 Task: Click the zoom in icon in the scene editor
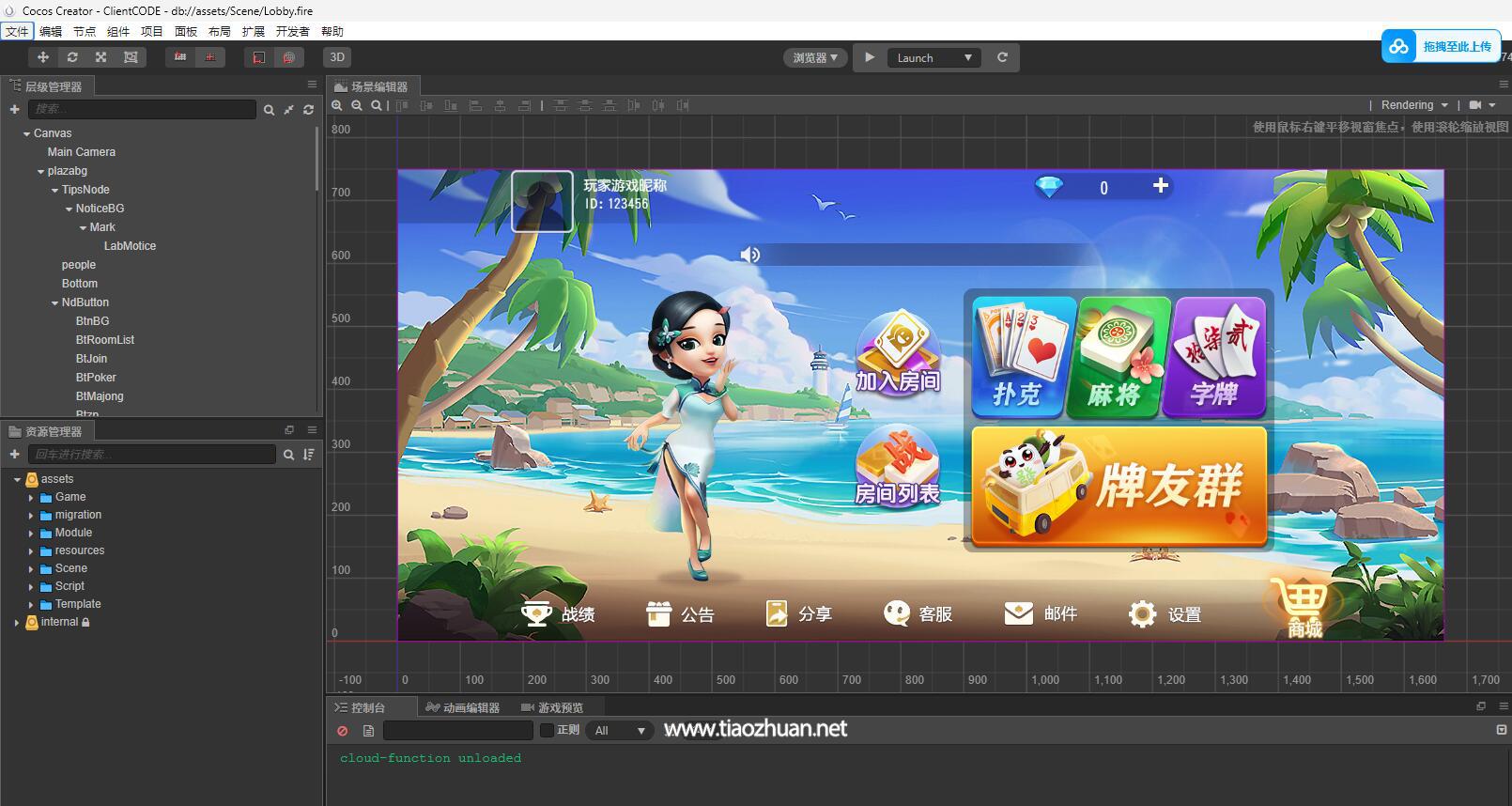point(336,106)
